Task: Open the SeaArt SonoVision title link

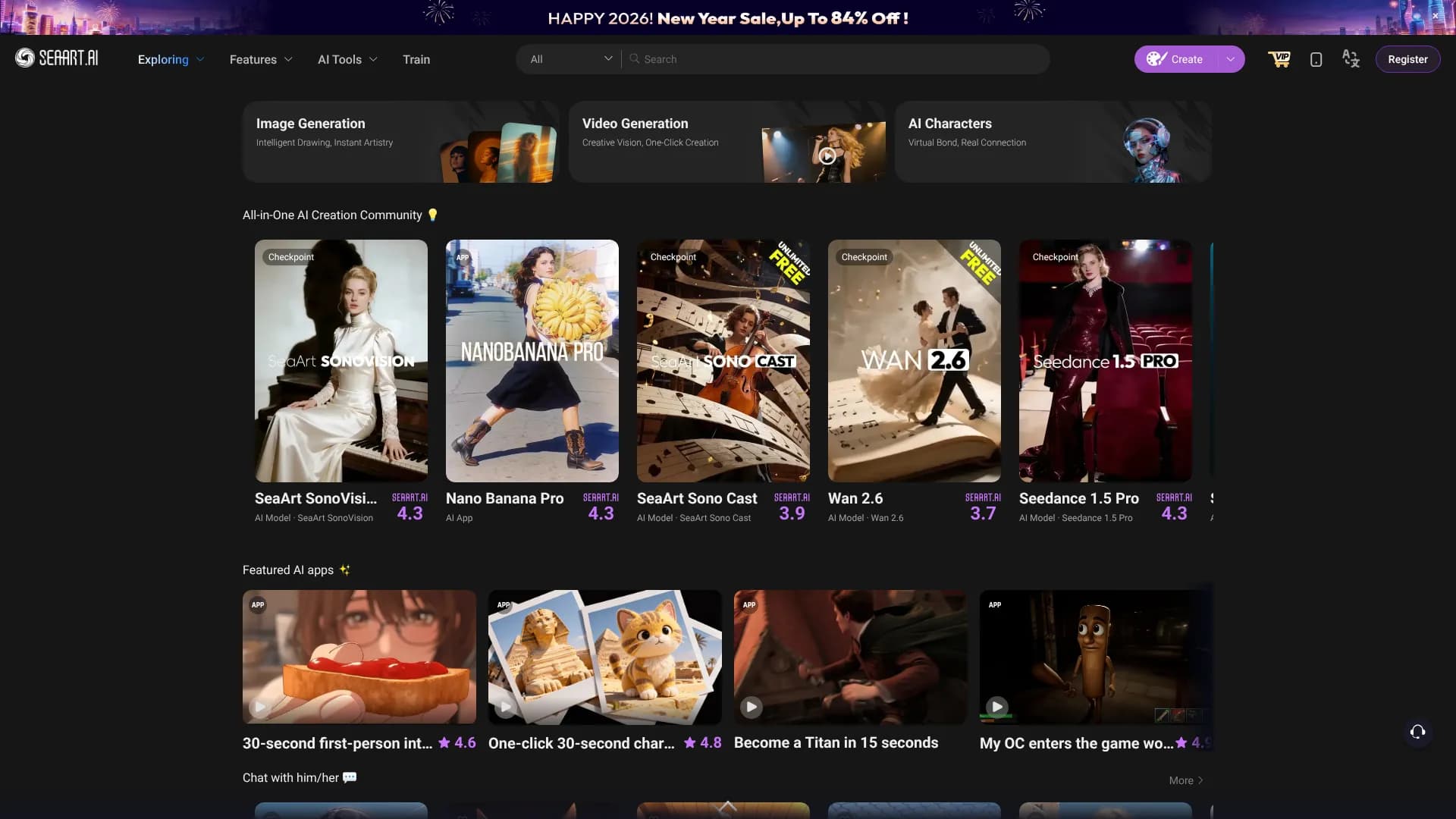Action: (x=315, y=498)
